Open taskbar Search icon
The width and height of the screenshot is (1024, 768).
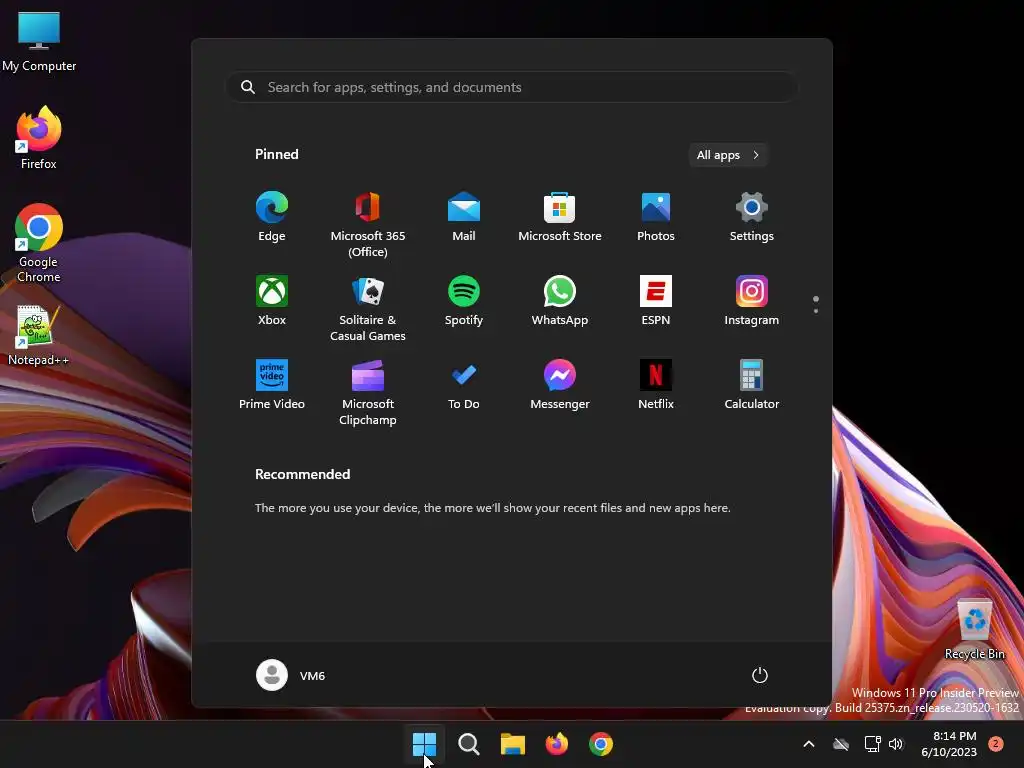click(x=468, y=744)
